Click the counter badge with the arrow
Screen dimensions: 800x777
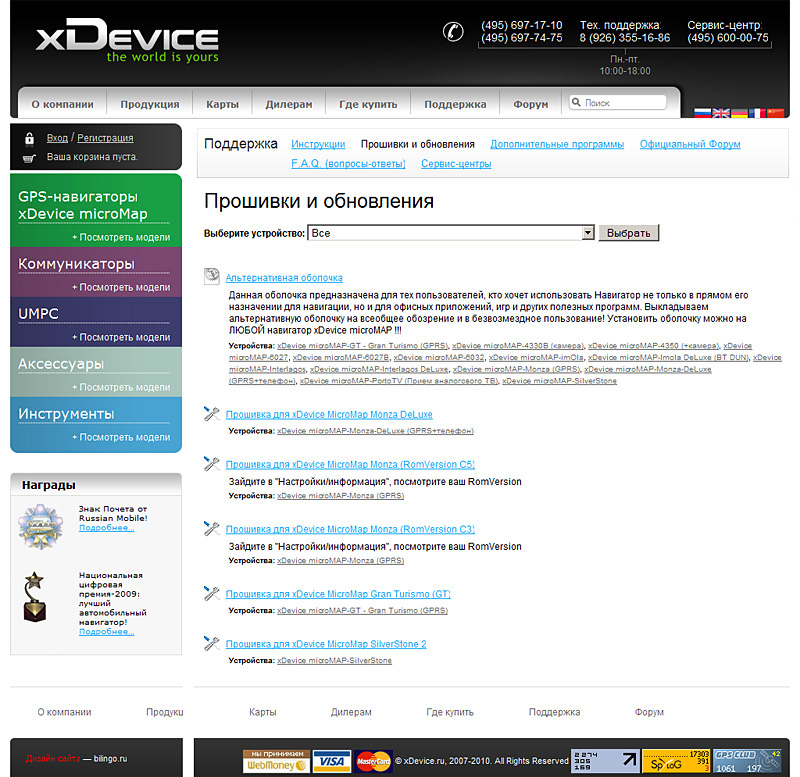[605, 761]
